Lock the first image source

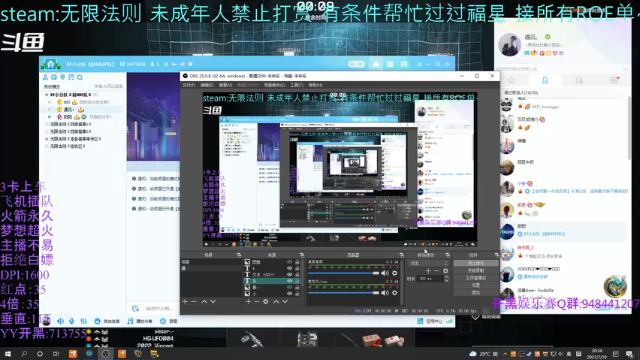click(297, 262)
